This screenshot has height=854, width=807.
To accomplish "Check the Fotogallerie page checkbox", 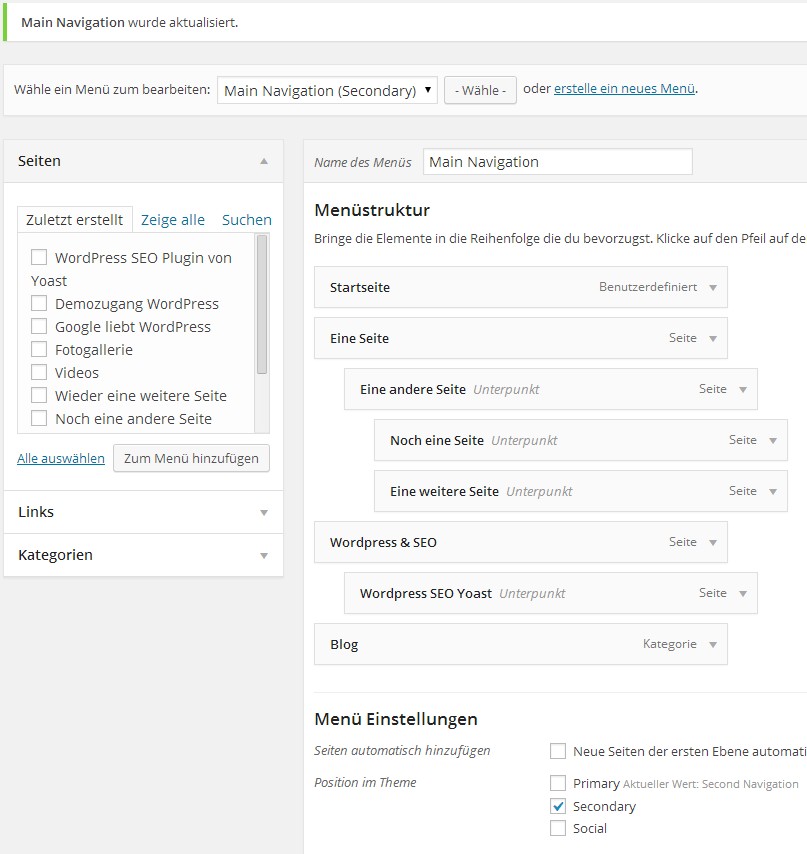I will point(39,349).
